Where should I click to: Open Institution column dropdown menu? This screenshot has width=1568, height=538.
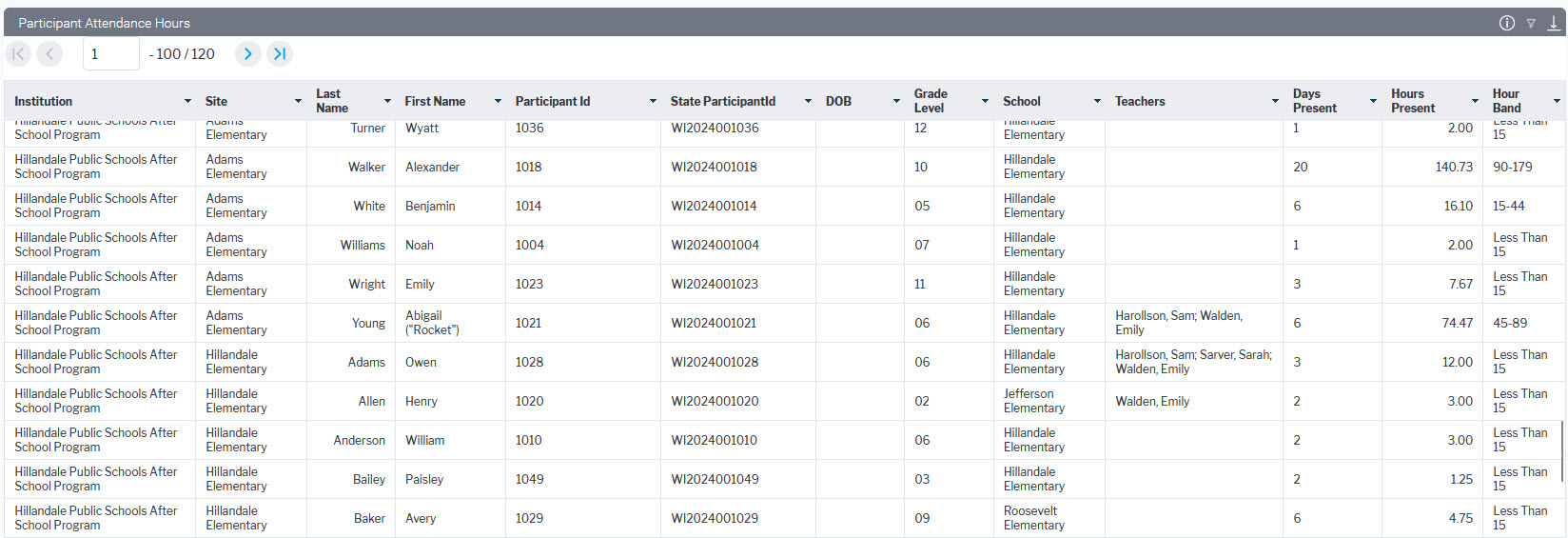187,101
